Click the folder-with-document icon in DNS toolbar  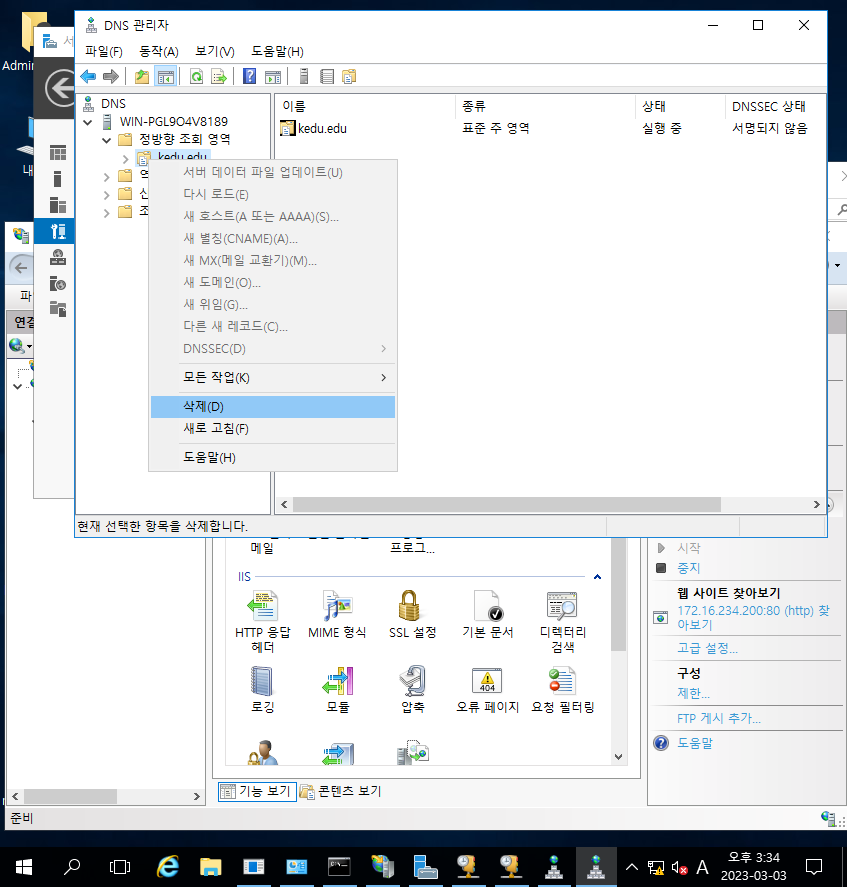tap(349, 76)
